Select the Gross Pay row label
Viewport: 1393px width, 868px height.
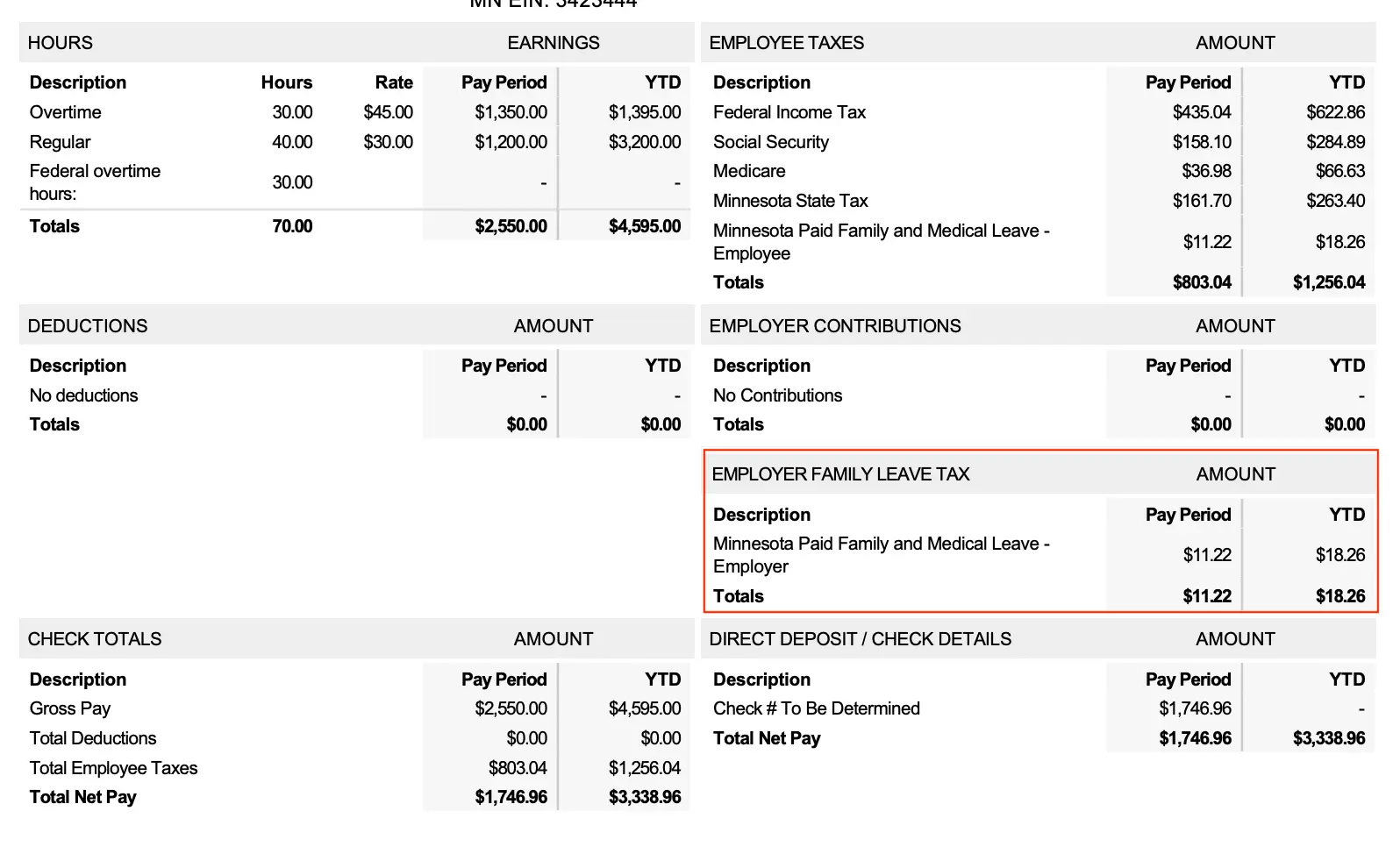point(70,708)
